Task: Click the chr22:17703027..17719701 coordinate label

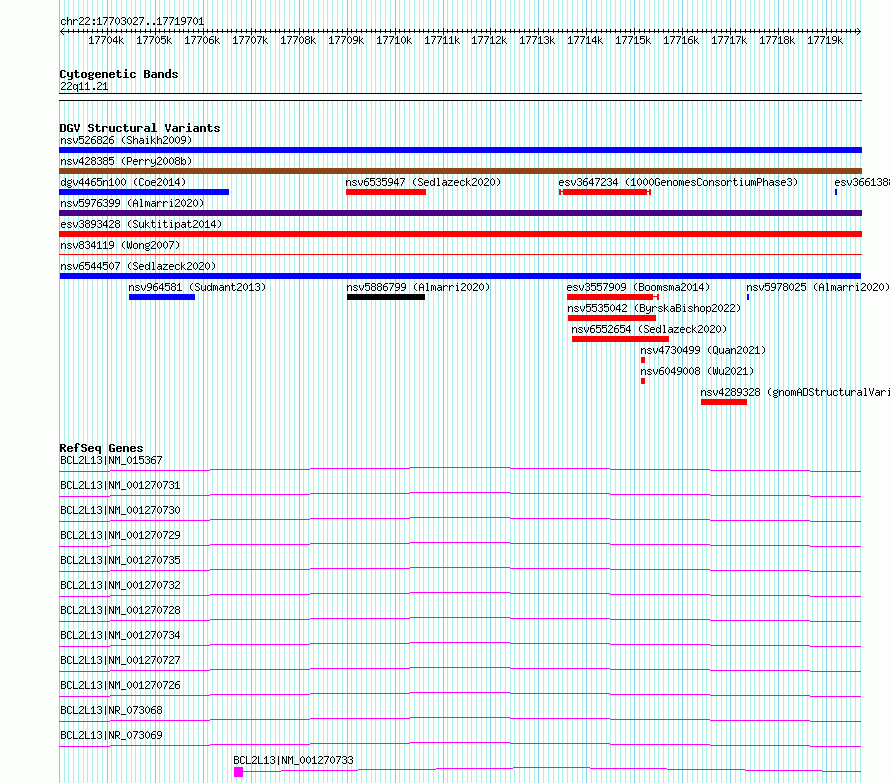Action: [132, 22]
